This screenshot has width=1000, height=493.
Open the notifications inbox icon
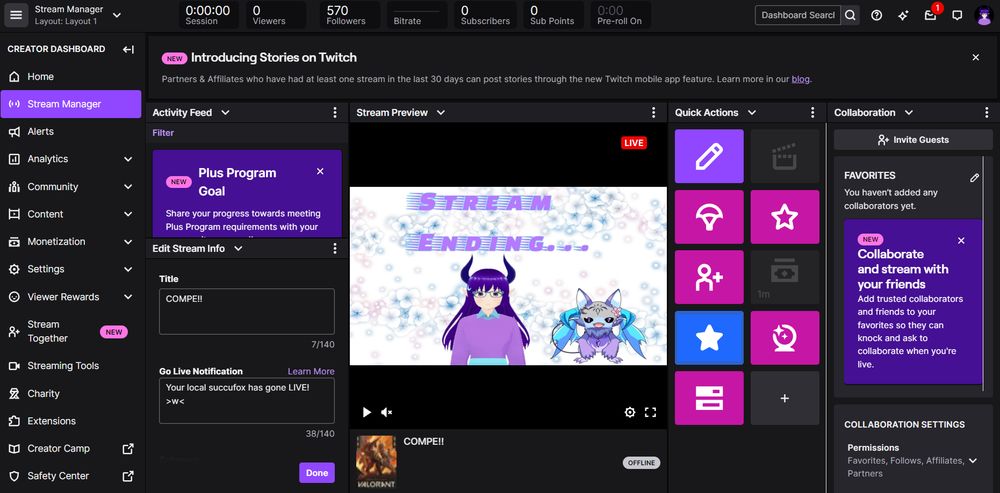tap(930, 15)
